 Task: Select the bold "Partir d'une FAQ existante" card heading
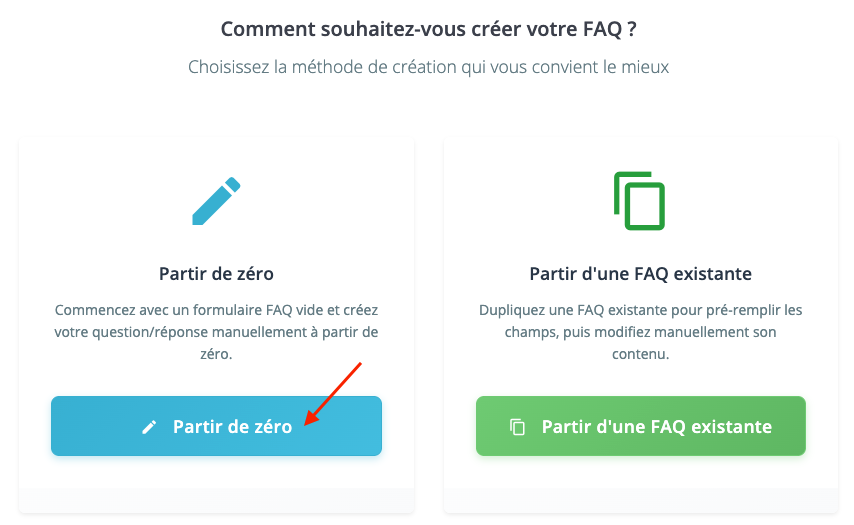coord(640,273)
